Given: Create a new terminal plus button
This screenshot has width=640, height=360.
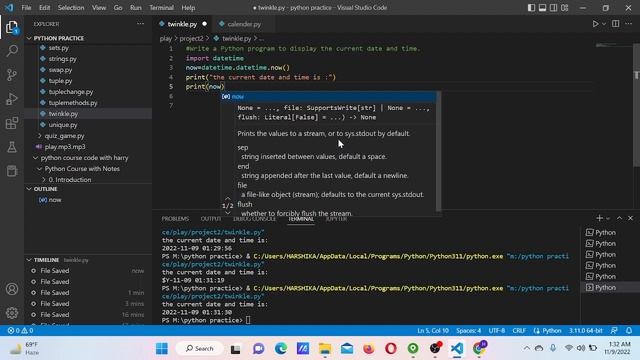Looking at the screenshot, I should tap(599, 218).
